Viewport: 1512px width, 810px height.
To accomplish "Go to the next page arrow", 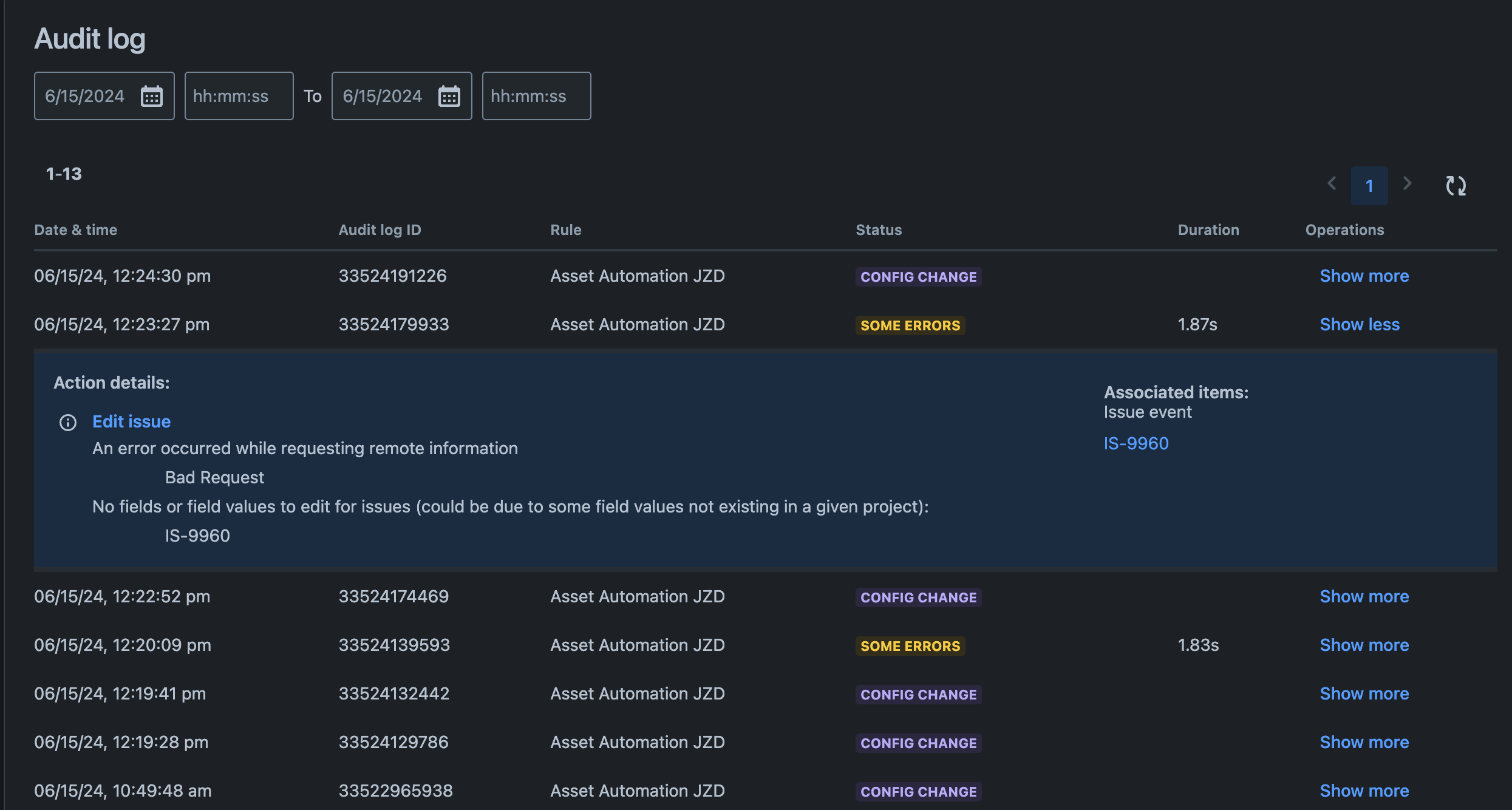I will click(x=1408, y=184).
